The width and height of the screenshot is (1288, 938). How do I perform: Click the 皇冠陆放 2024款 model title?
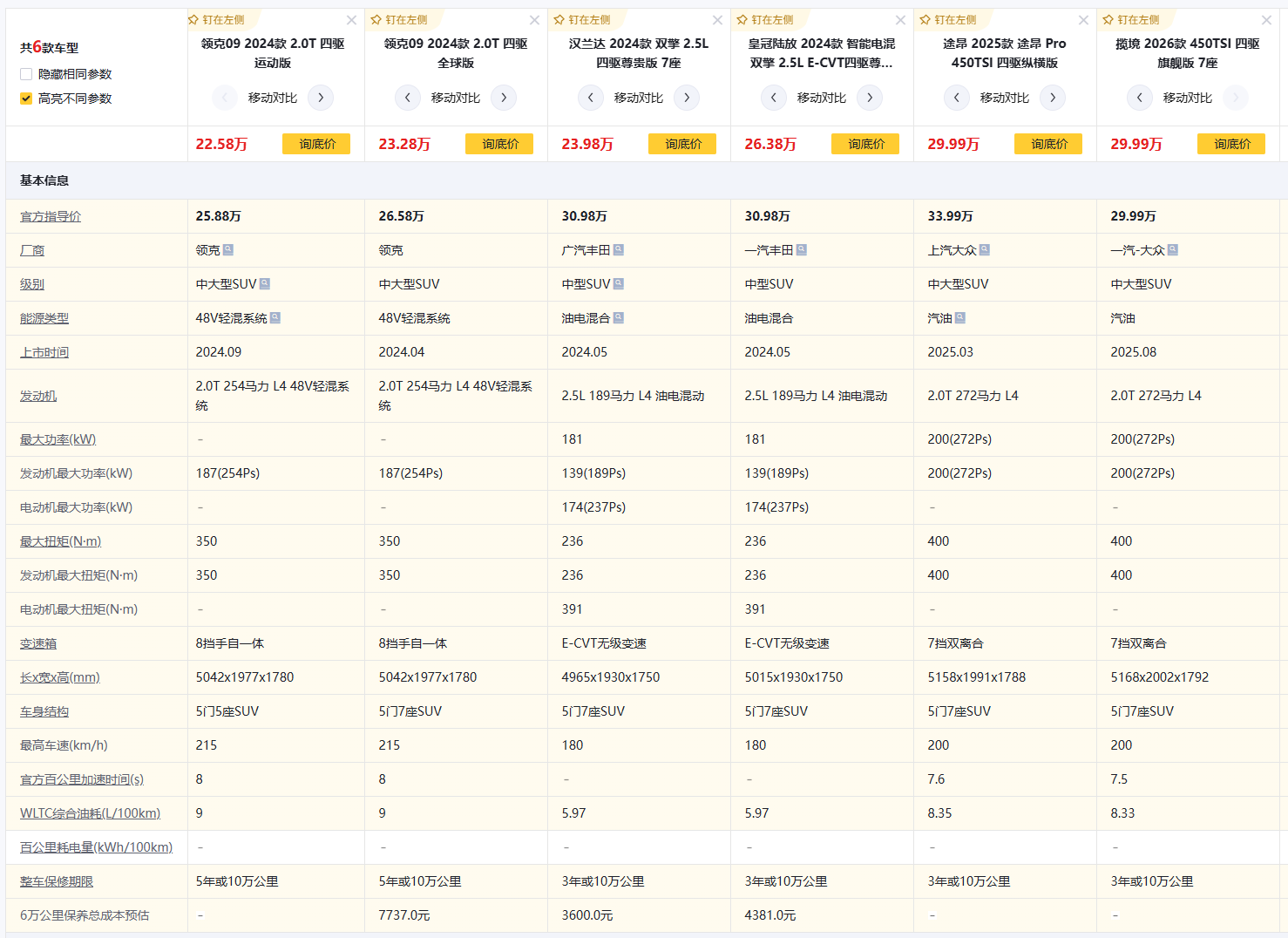tap(822, 53)
